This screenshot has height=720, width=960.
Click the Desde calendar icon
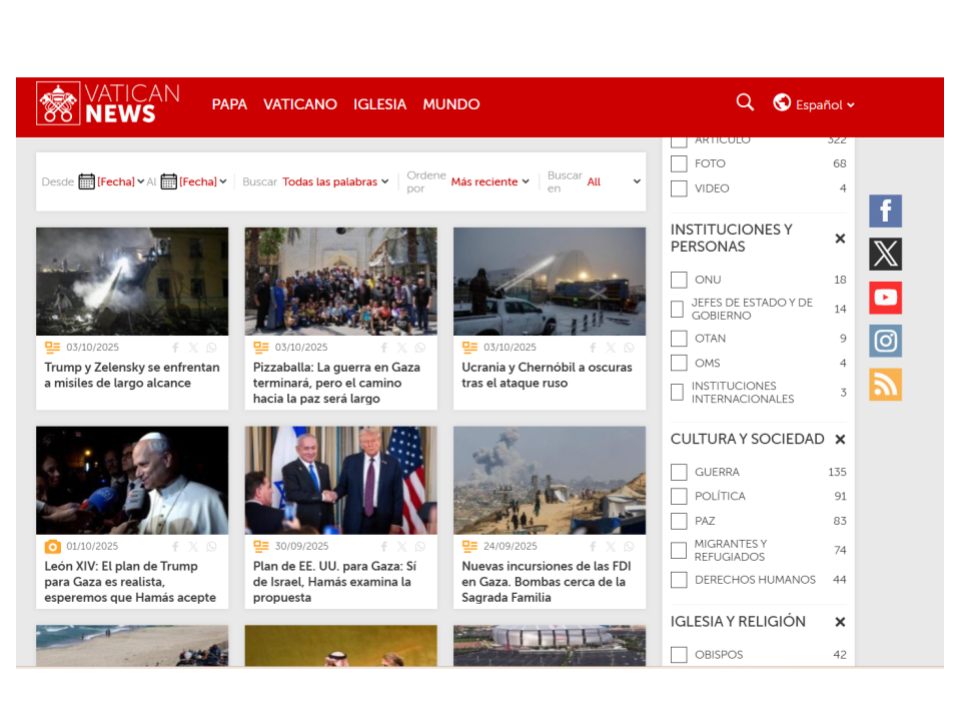87,182
